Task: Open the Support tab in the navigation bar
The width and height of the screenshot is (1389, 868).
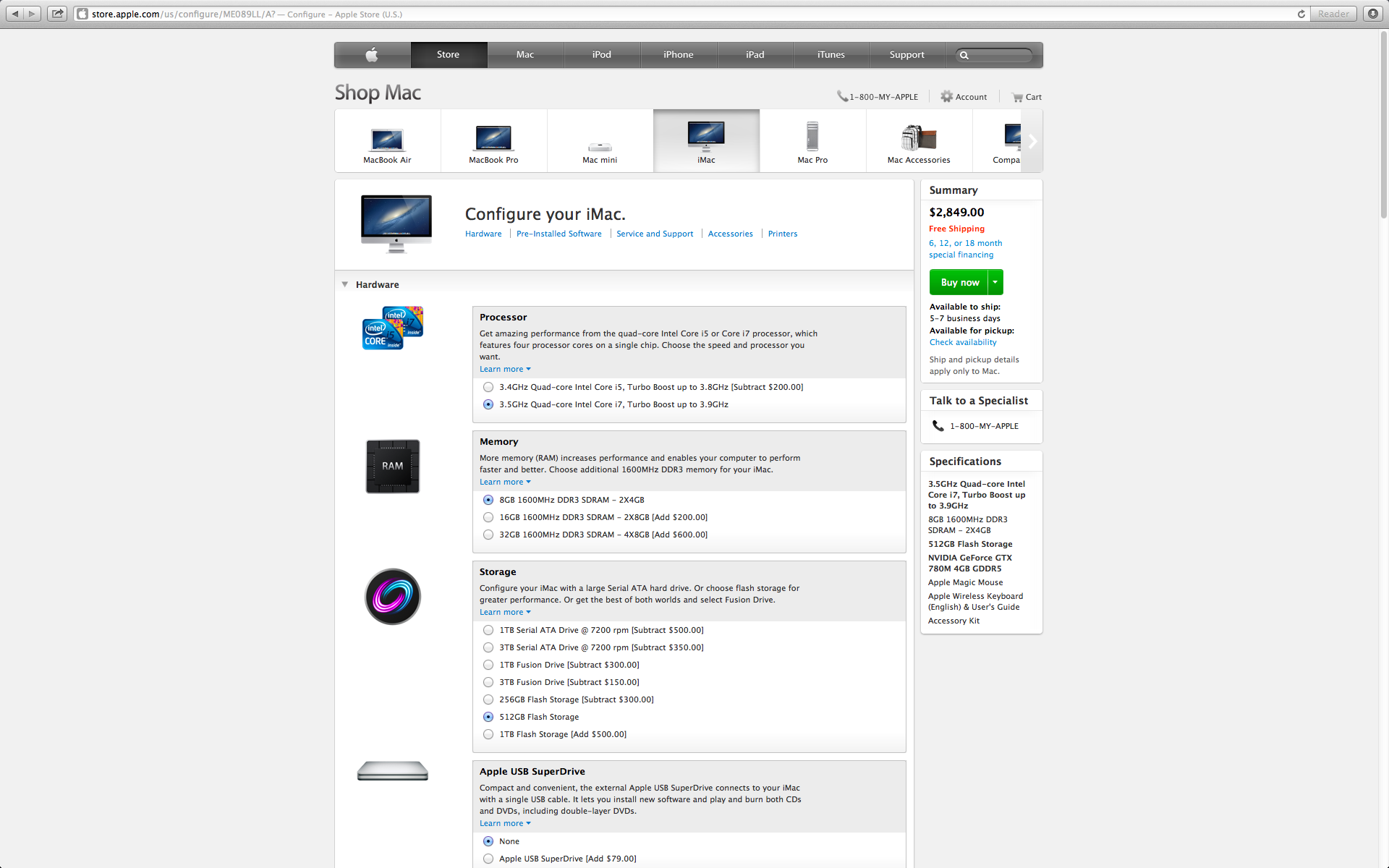Action: 907,55
